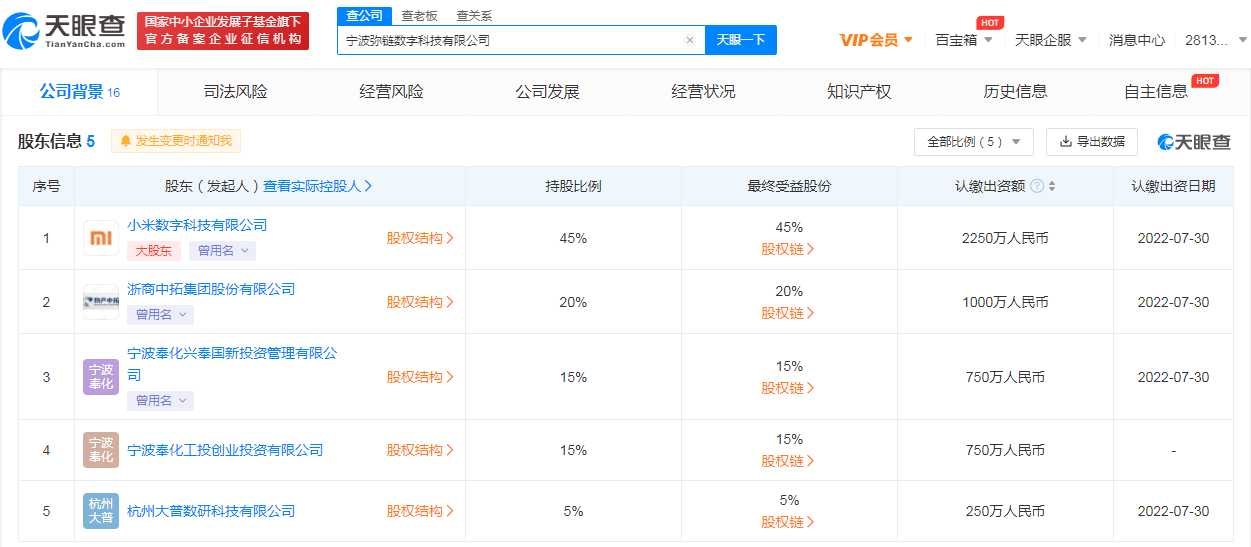Open the user account 2813...
1251x547 pixels.
tap(1214, 40)
